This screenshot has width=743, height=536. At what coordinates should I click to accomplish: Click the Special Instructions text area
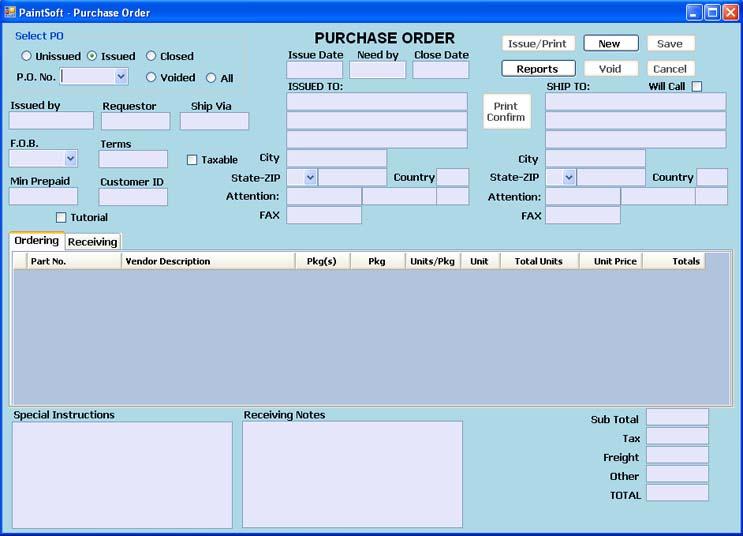click(122, 475)
